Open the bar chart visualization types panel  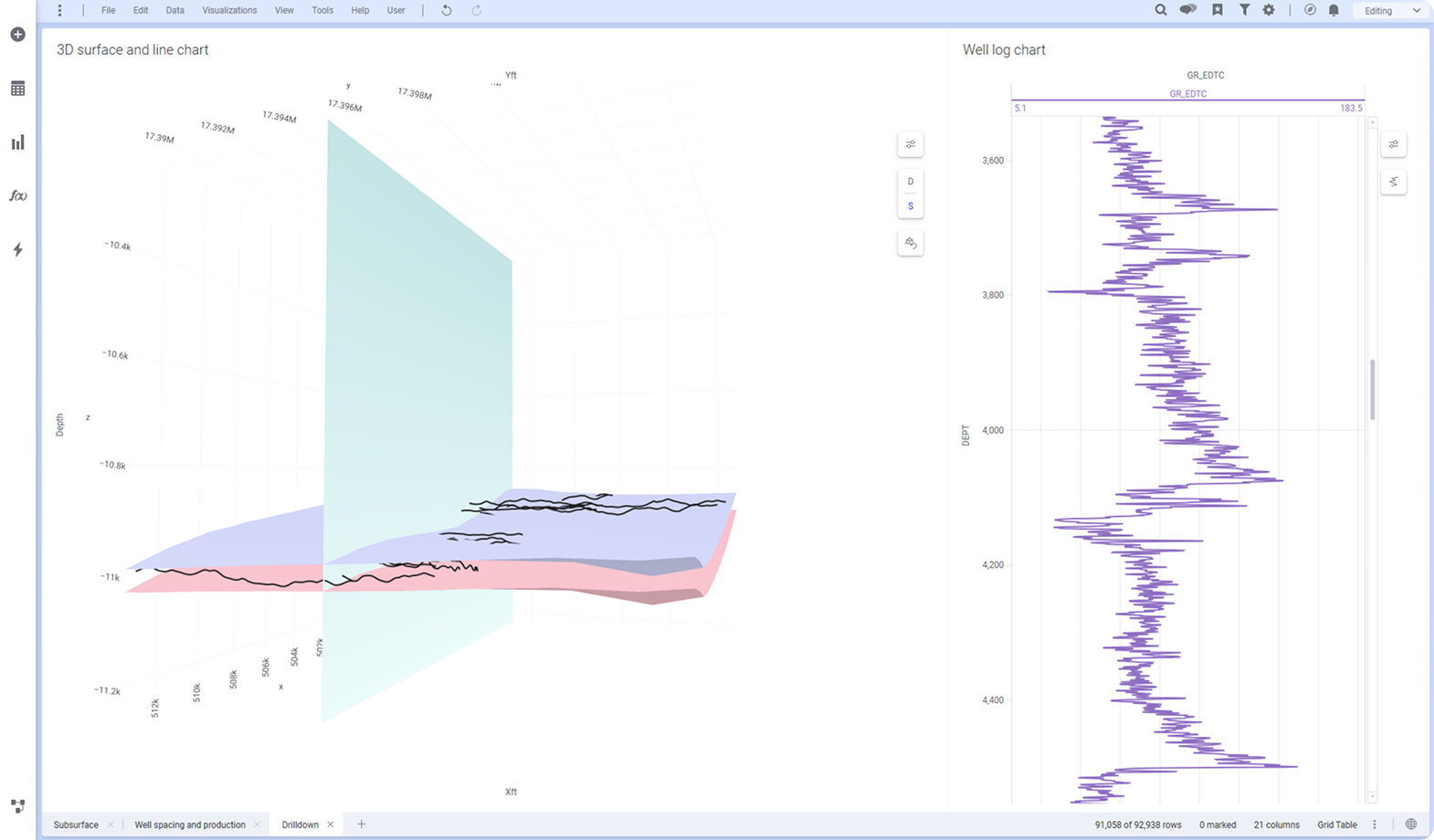17,142
